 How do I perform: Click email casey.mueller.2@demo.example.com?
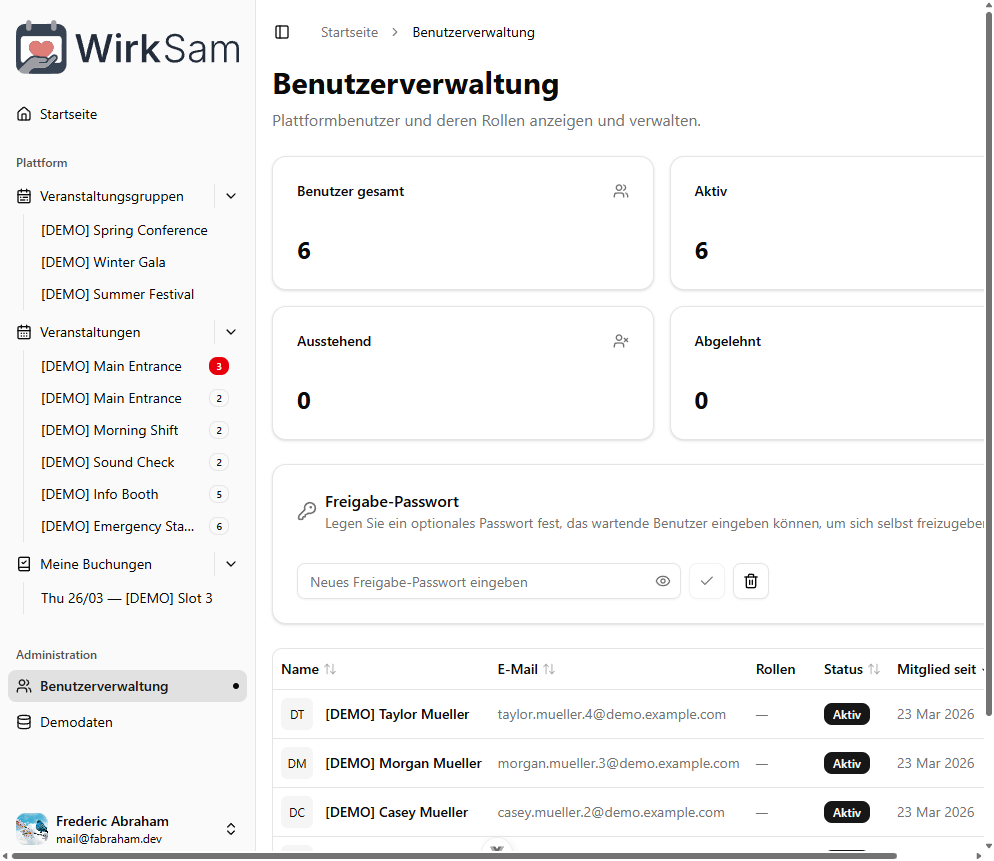point(611,812)
